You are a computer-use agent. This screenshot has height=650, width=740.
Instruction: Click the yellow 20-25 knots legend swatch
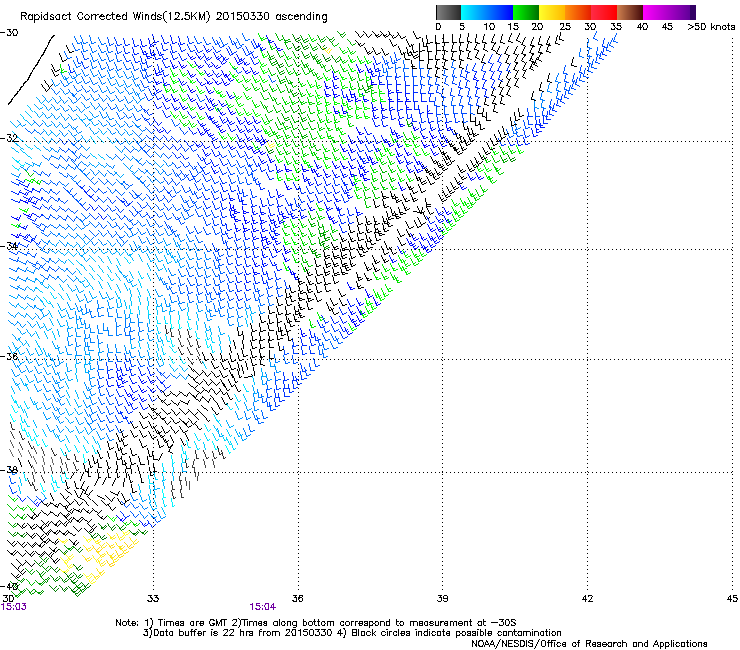click(552, 12)
